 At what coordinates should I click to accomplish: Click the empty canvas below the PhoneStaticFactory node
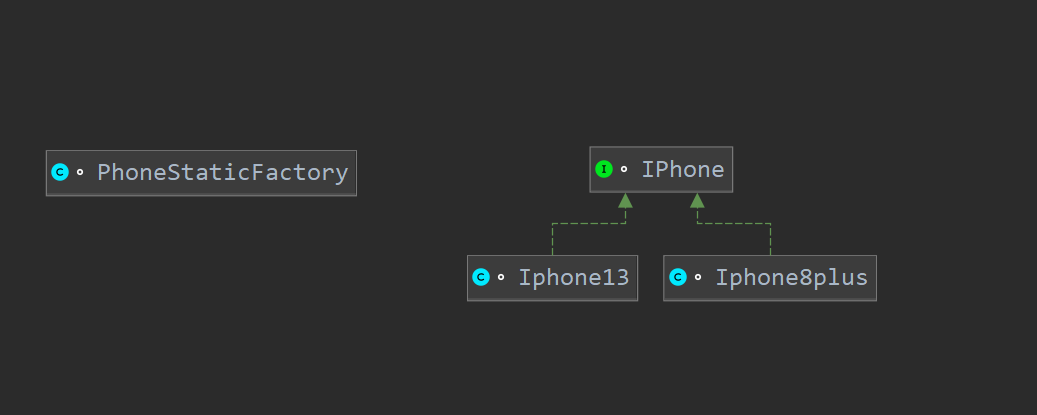200,300
